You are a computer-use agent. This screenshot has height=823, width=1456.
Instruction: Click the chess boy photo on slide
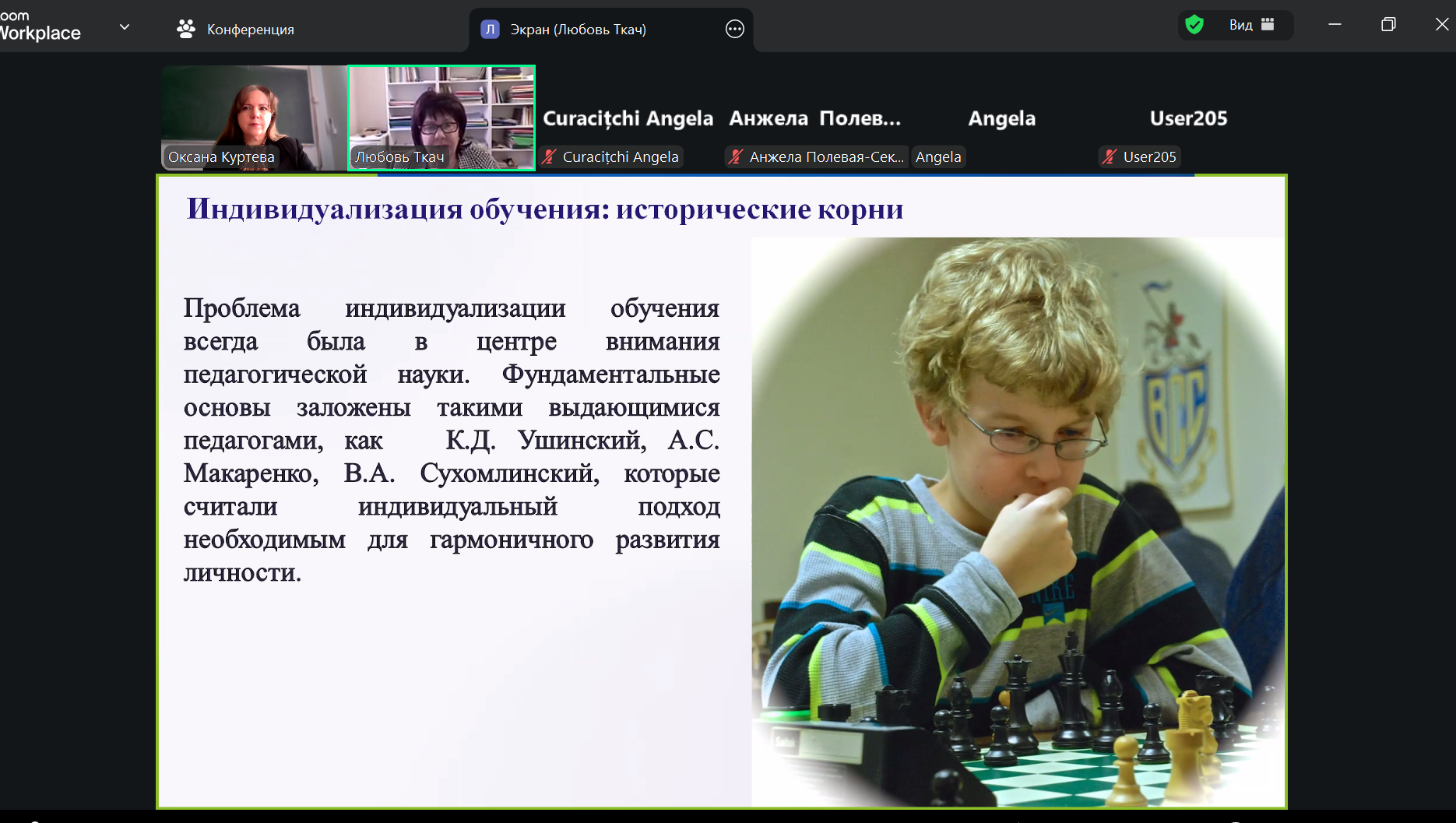point(1017,522)
